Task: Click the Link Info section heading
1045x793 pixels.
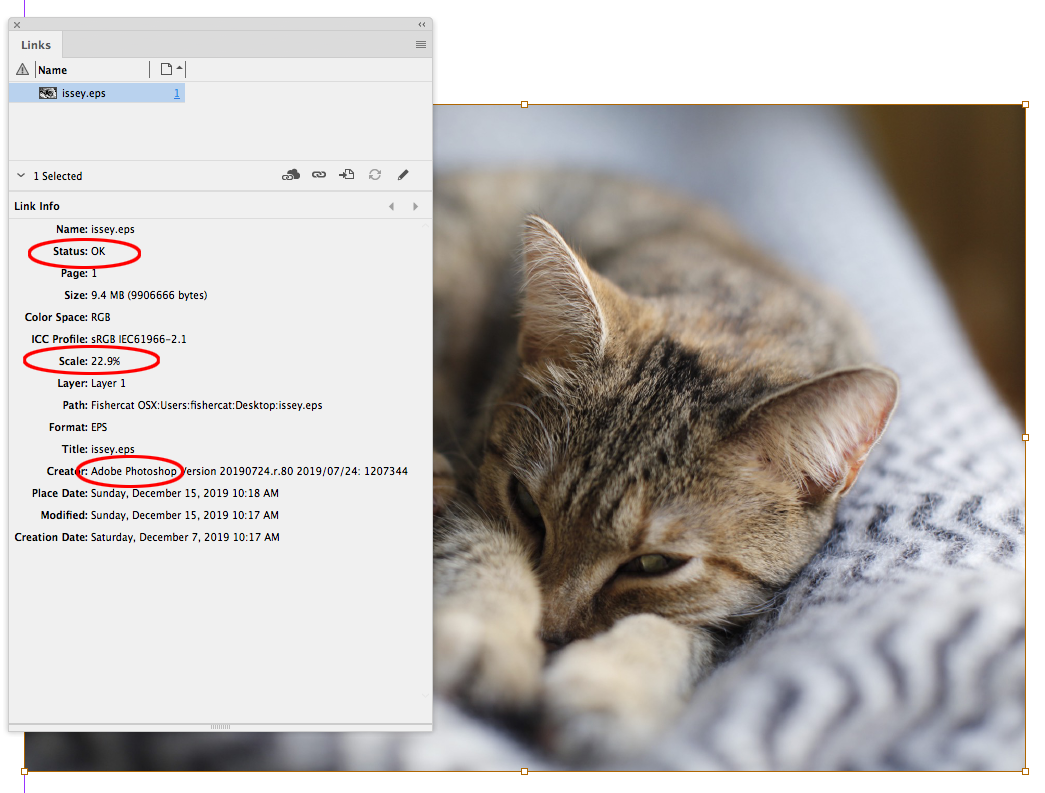Action: click(37, 207)
